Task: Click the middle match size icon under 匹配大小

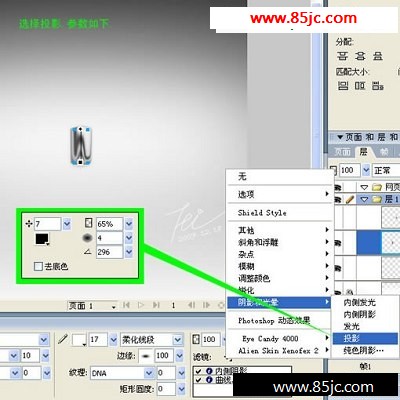Action: [x=360, y=86]
